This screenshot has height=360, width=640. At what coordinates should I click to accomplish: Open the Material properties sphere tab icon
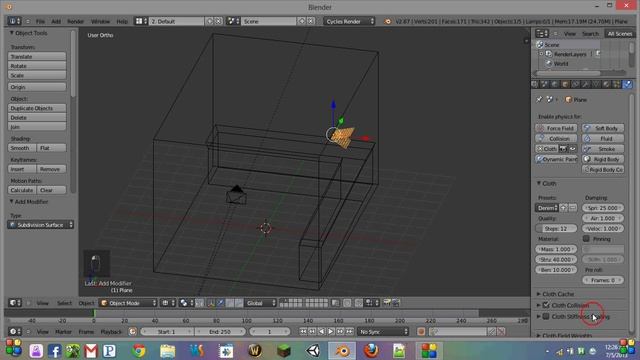607,84
